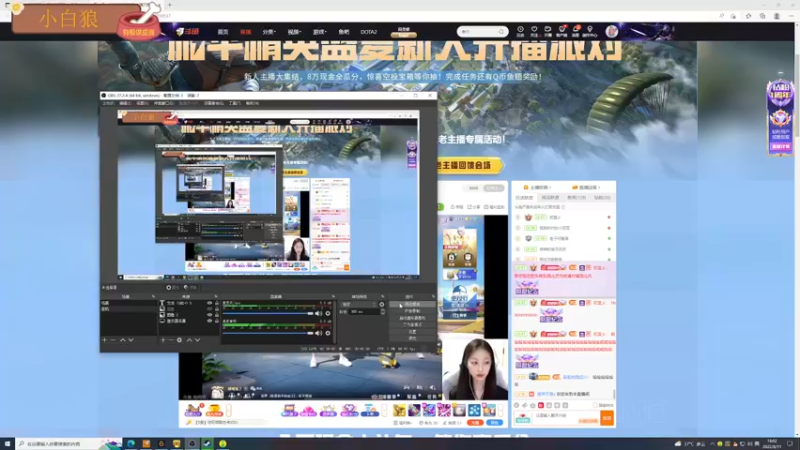Click the Douyu logo in header
Viewport: 800px width, 450px height.
[187, 32]
